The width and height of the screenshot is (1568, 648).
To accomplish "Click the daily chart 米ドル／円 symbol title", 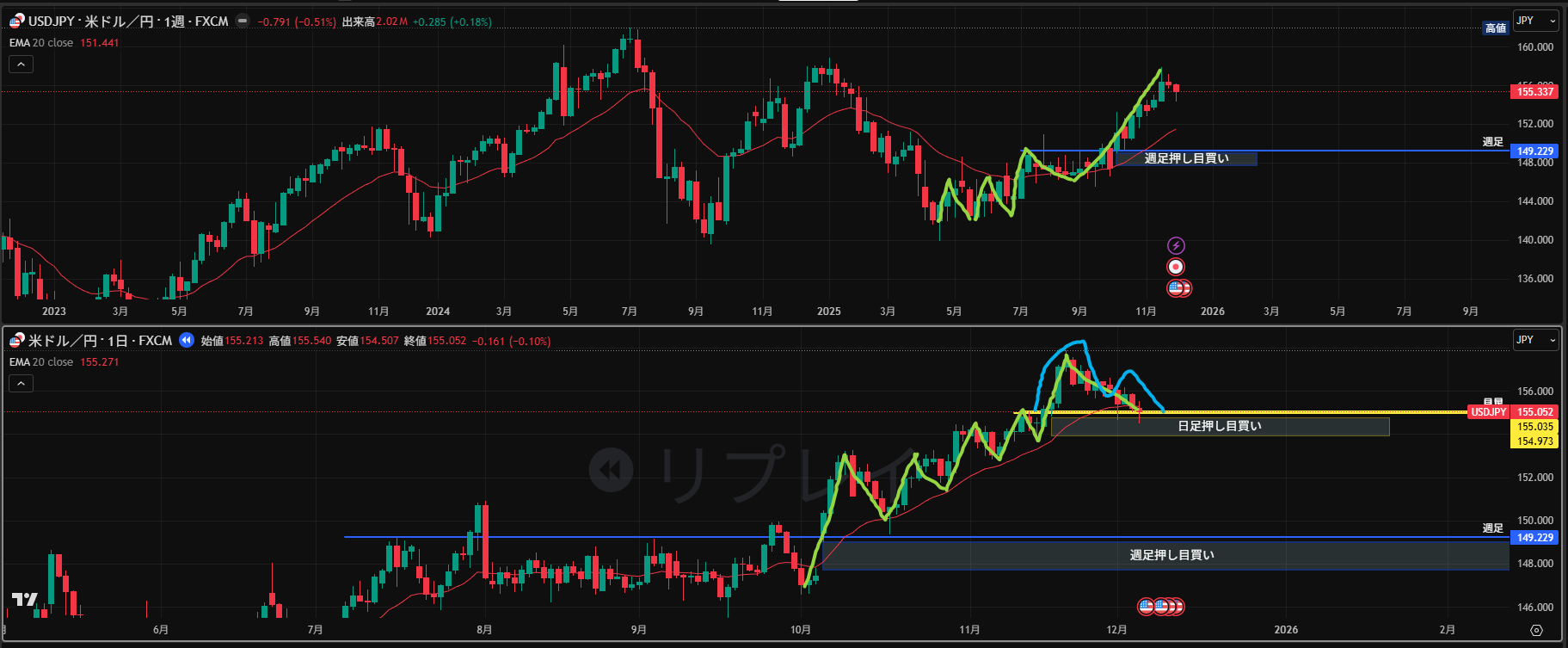I will pyautogui.click(x=100, y=341).
